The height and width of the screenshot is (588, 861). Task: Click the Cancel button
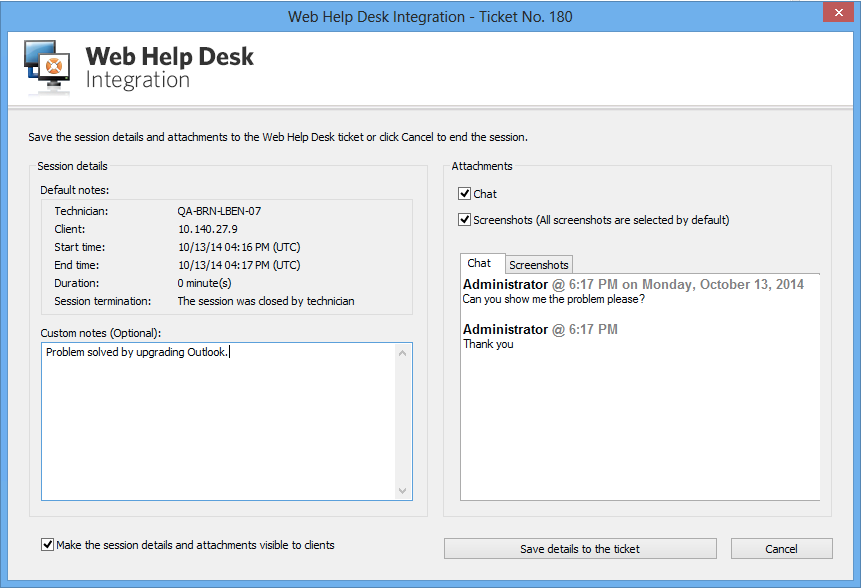coord(781,548)
